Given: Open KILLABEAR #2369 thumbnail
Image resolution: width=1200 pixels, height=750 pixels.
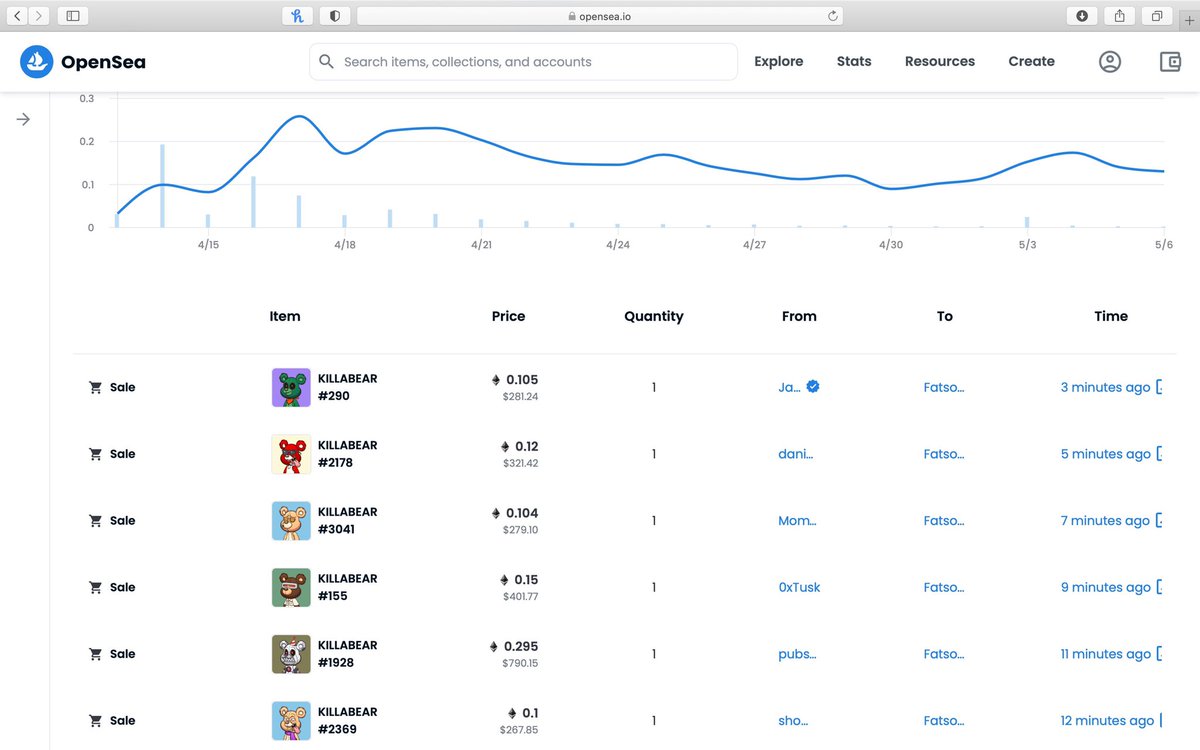Looking at the screenshot, I should [x=291, y=721].
